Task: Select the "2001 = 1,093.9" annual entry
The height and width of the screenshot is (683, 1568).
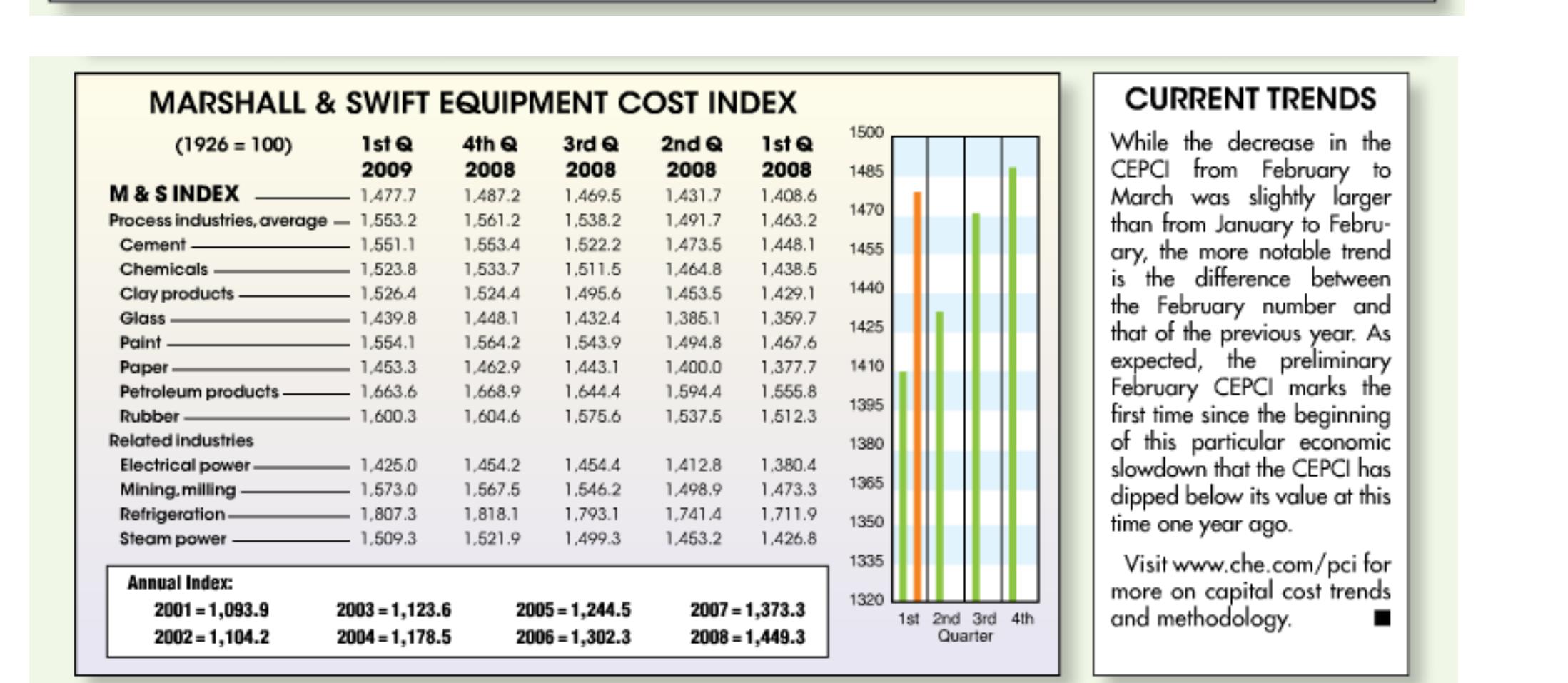Action: pos(212,610)
